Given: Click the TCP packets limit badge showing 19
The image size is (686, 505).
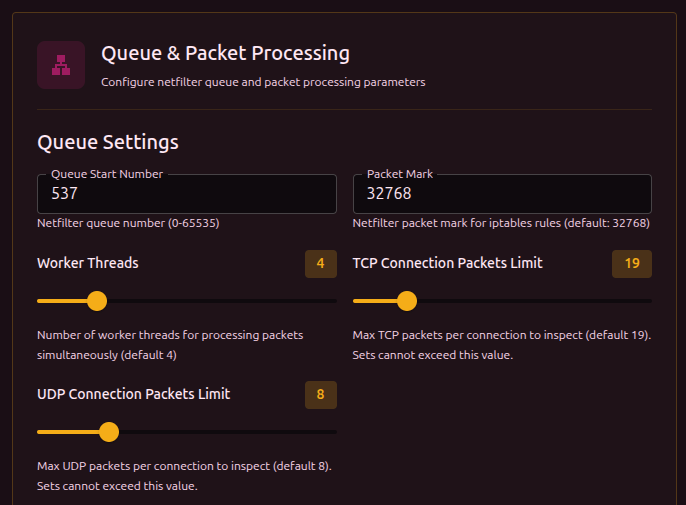Looking at the screenshot, I should [x=631, y=264].
